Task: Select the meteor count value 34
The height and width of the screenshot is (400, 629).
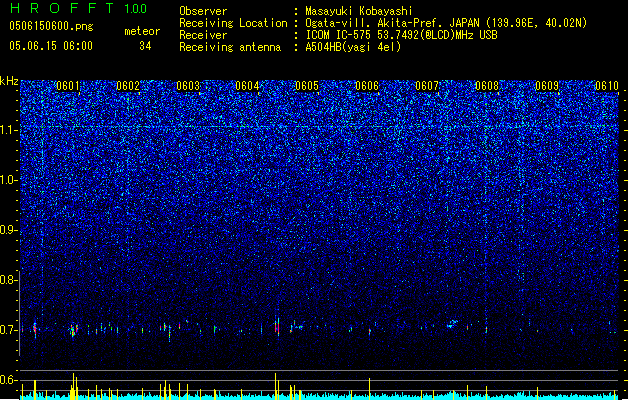Action: [145, 46]
